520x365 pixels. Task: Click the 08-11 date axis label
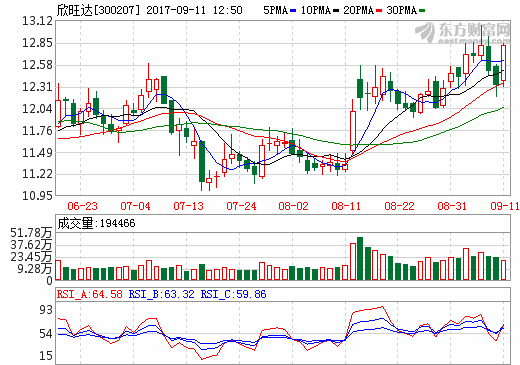346,206
